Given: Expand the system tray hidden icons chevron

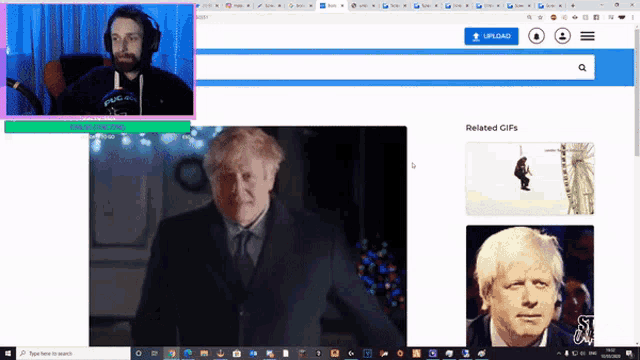Looking at the screenshot, I should click(559, 353).
